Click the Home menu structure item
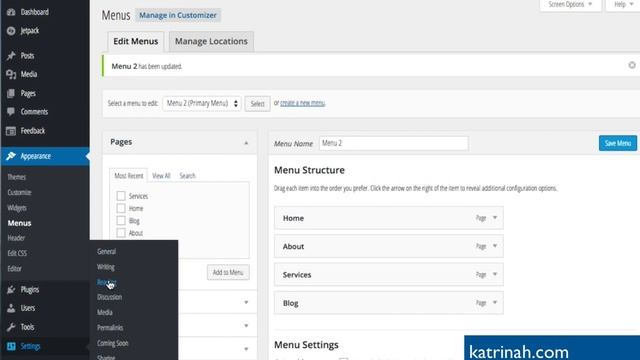 (389, 218)
